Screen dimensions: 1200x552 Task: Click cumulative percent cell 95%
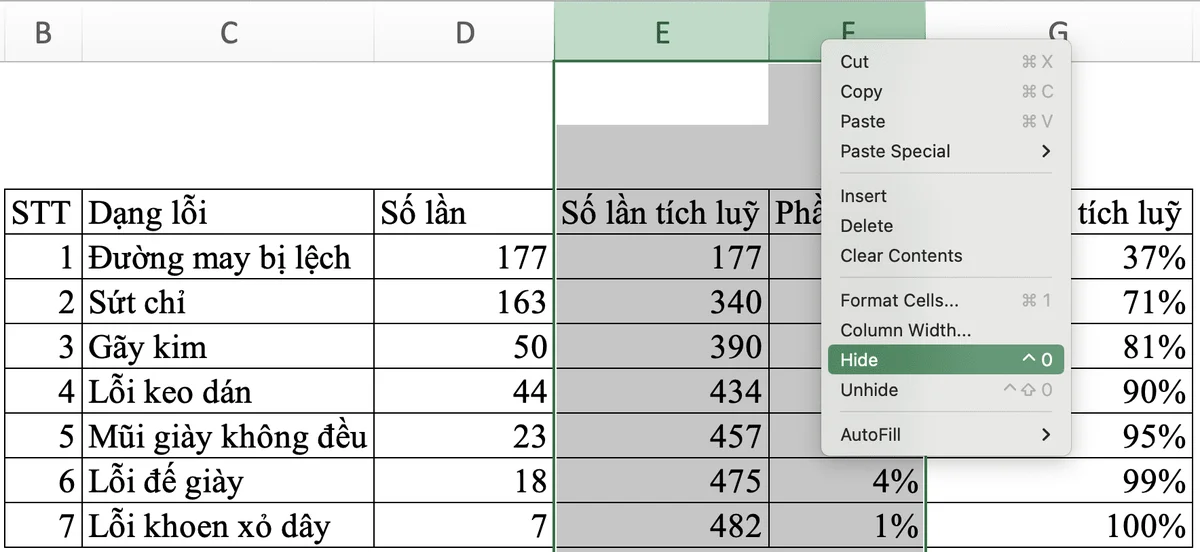coord(1130,436)
